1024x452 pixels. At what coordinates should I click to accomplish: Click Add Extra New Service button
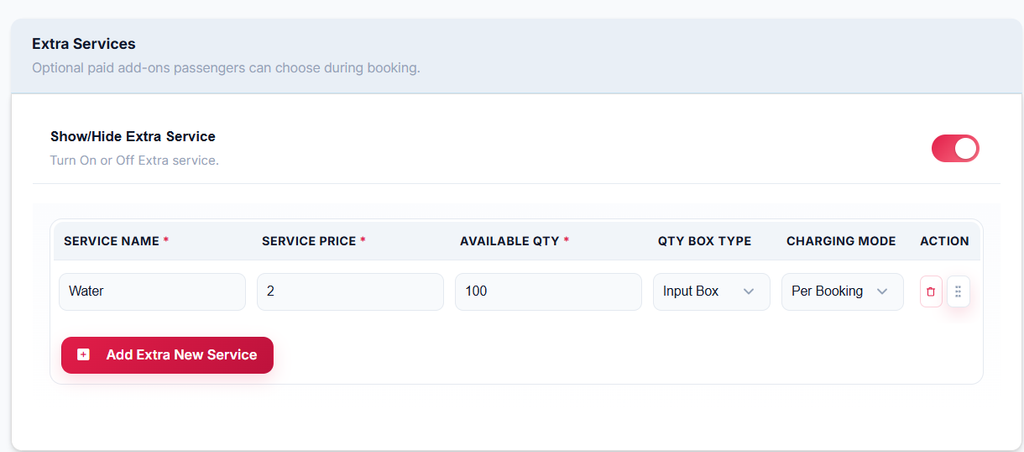167,355
